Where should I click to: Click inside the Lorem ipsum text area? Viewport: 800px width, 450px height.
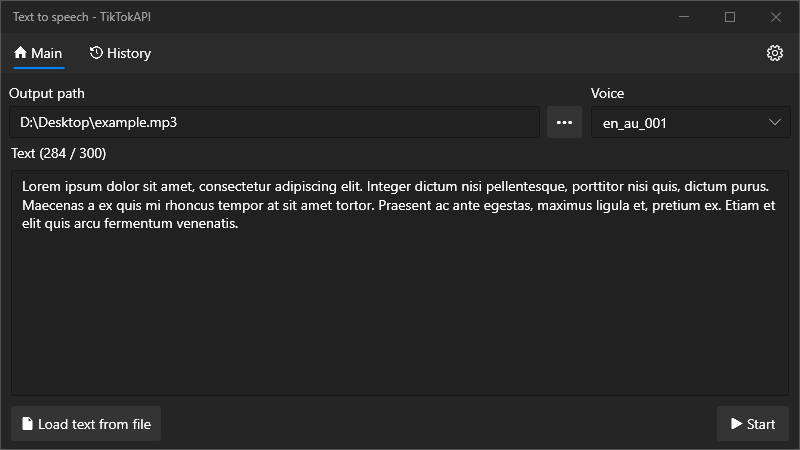(x=398, y=205)
